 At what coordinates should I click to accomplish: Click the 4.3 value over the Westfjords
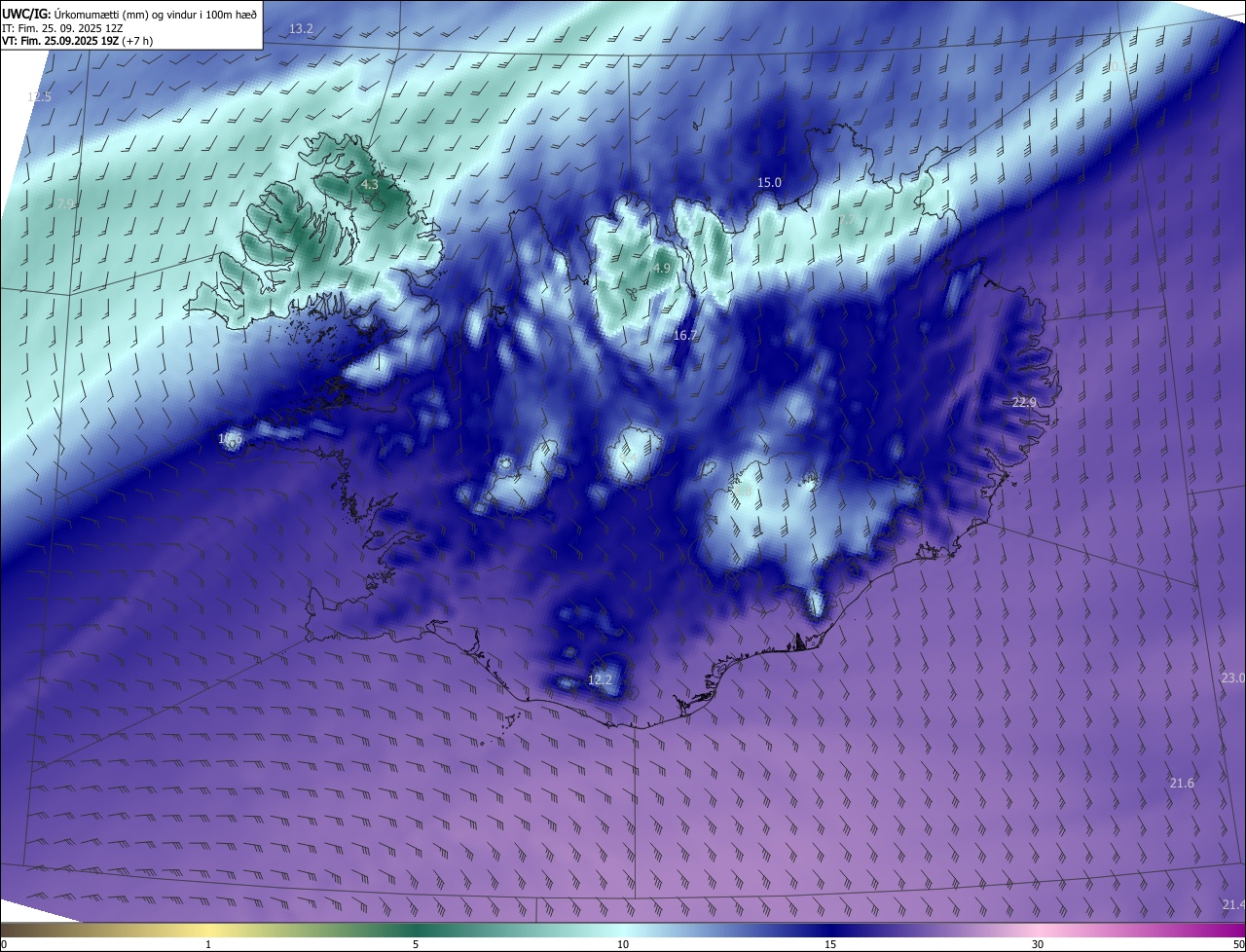point(369,184)
